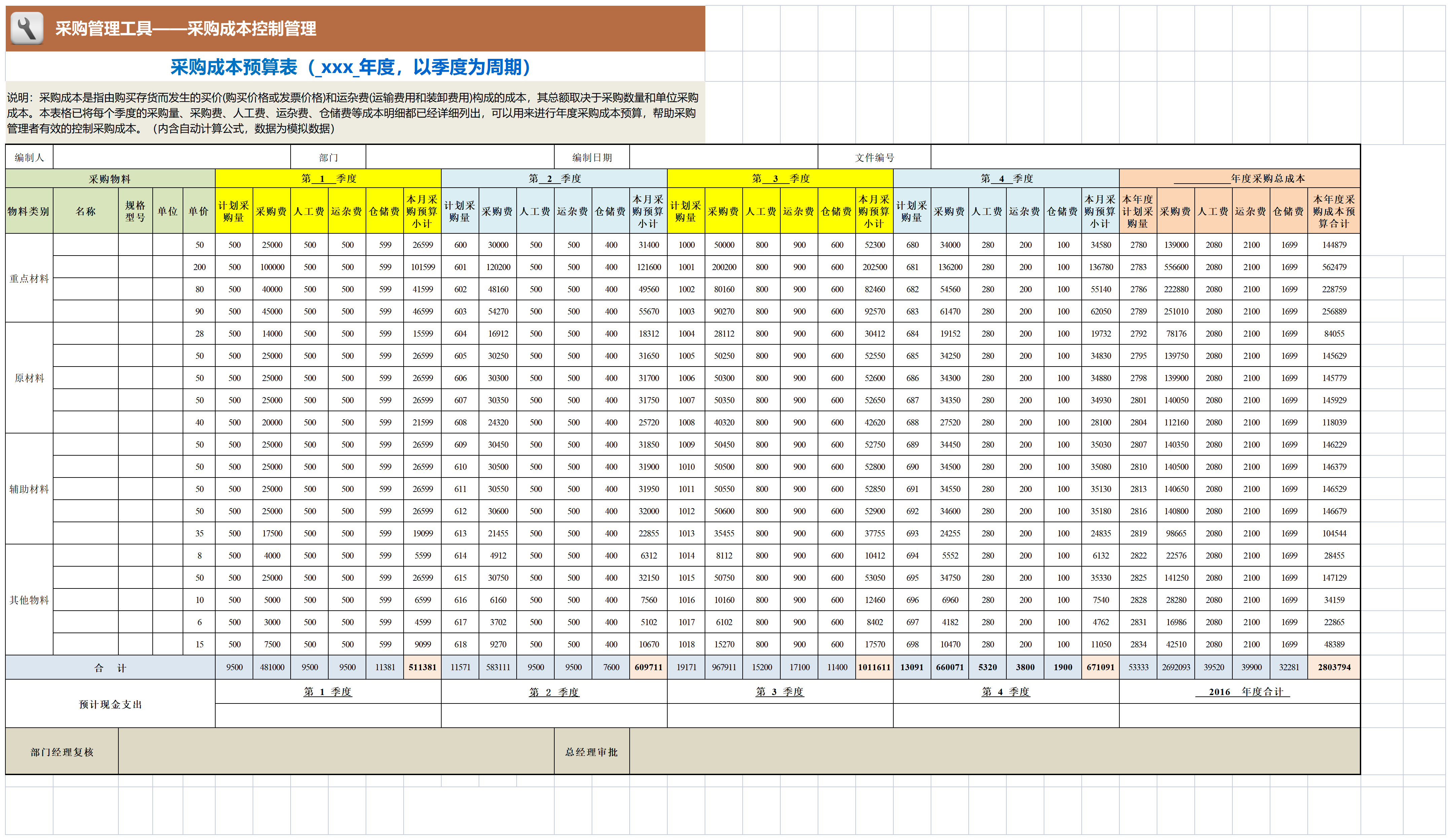Click the annual value 84055
The height and width of the screenshot is (840, 1451).
(1334, 333)
